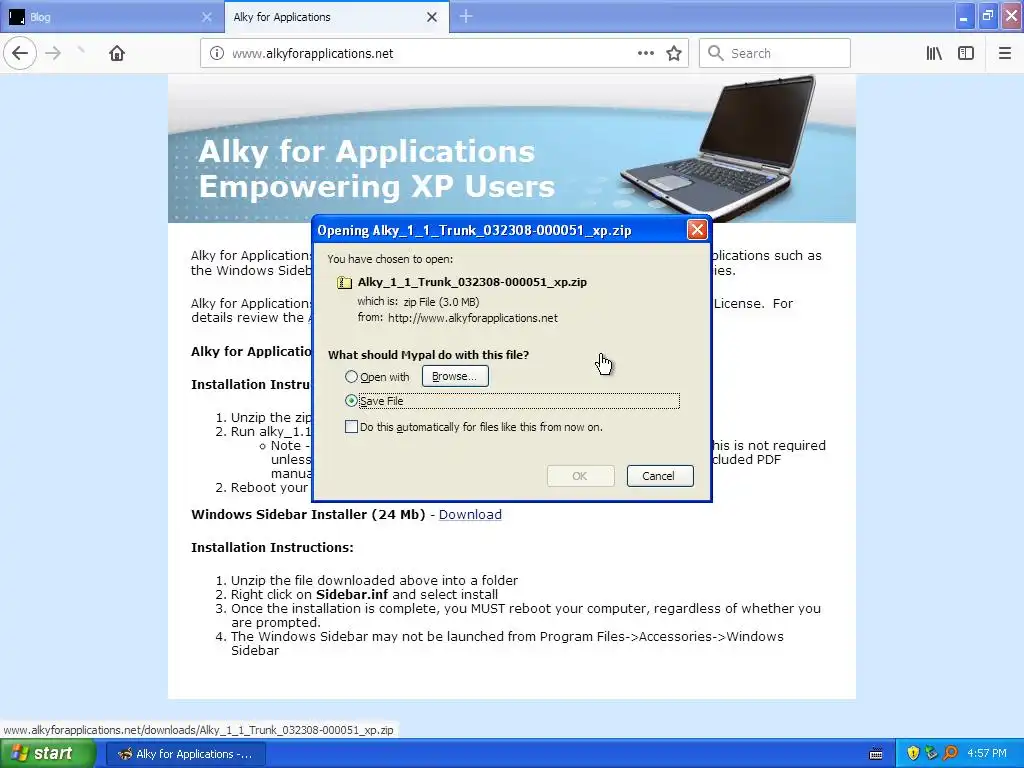Click the search magnifier icon in Search box
This screenshot has width=1024, height=768.
click(716, 53)
